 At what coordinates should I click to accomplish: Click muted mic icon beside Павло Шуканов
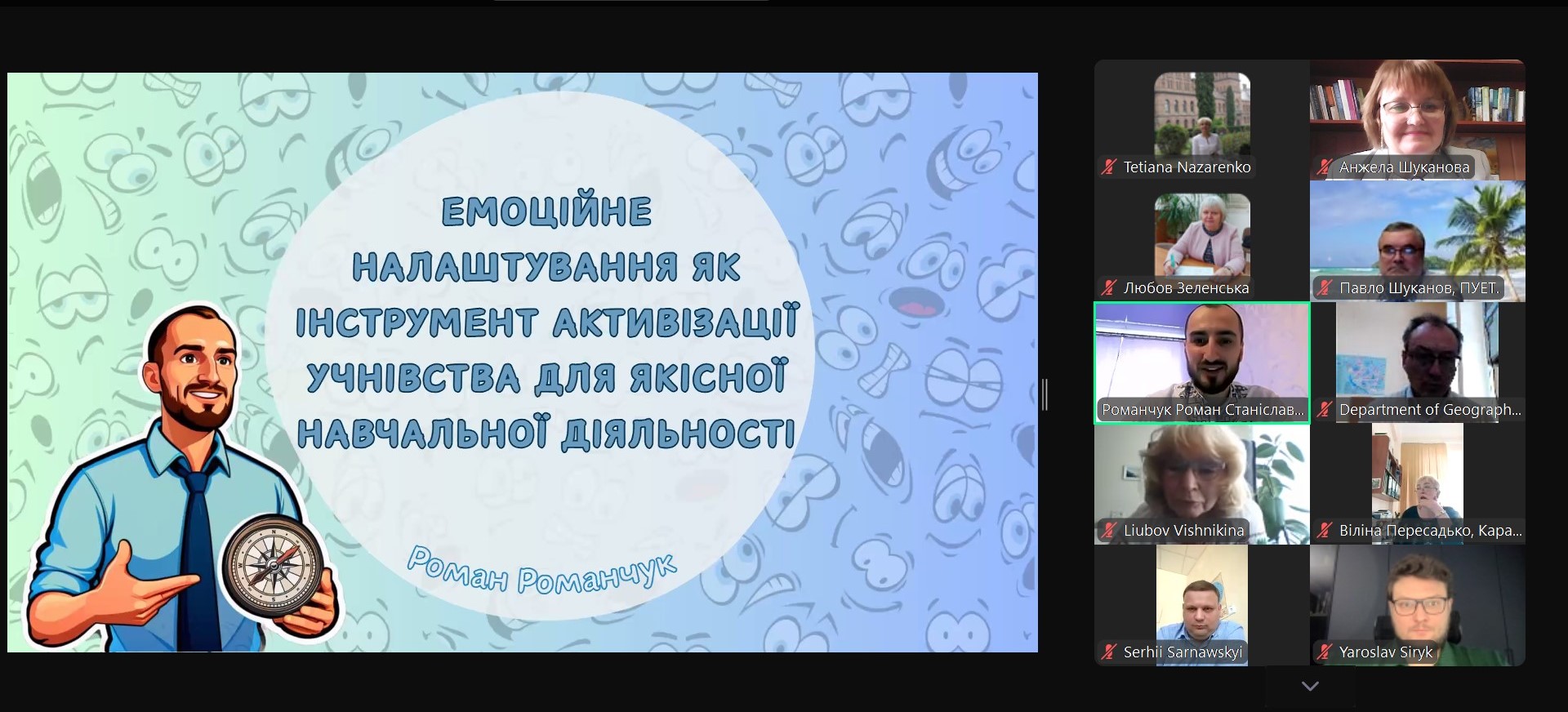coord(1324,288)
